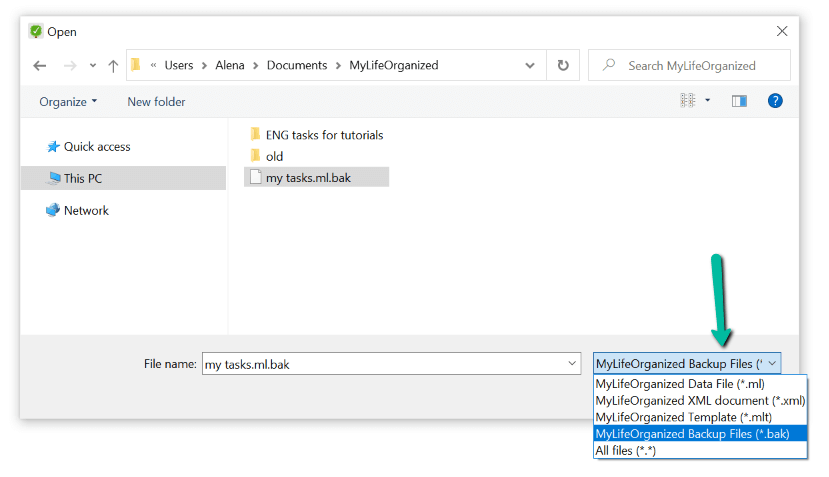Expand the chevron after Documents
The image size is (829, 477).
(338, 66)
